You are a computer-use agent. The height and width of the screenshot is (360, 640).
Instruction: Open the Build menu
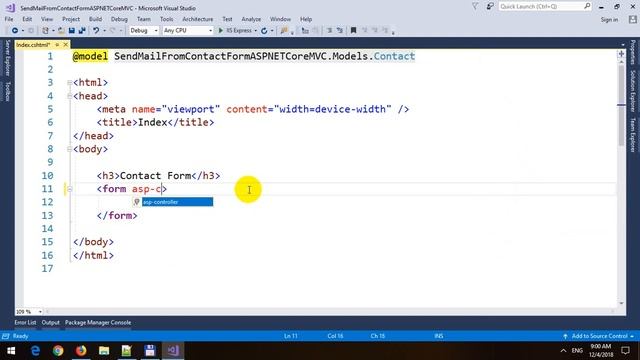point(96,19)
